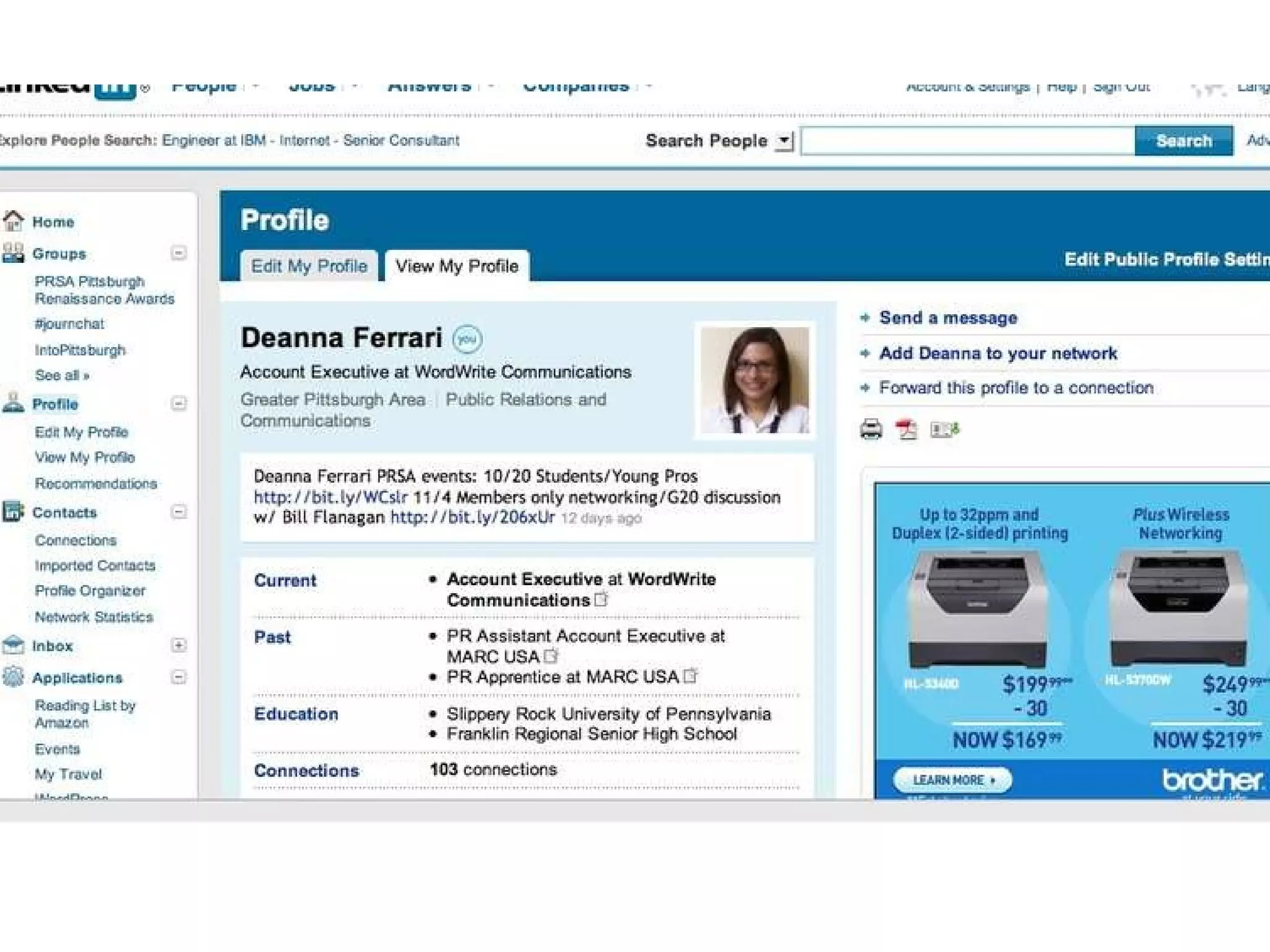Collapse the Groups section in sidebar
This screenshot has height=952, width=1270.
tap(179, 253)
